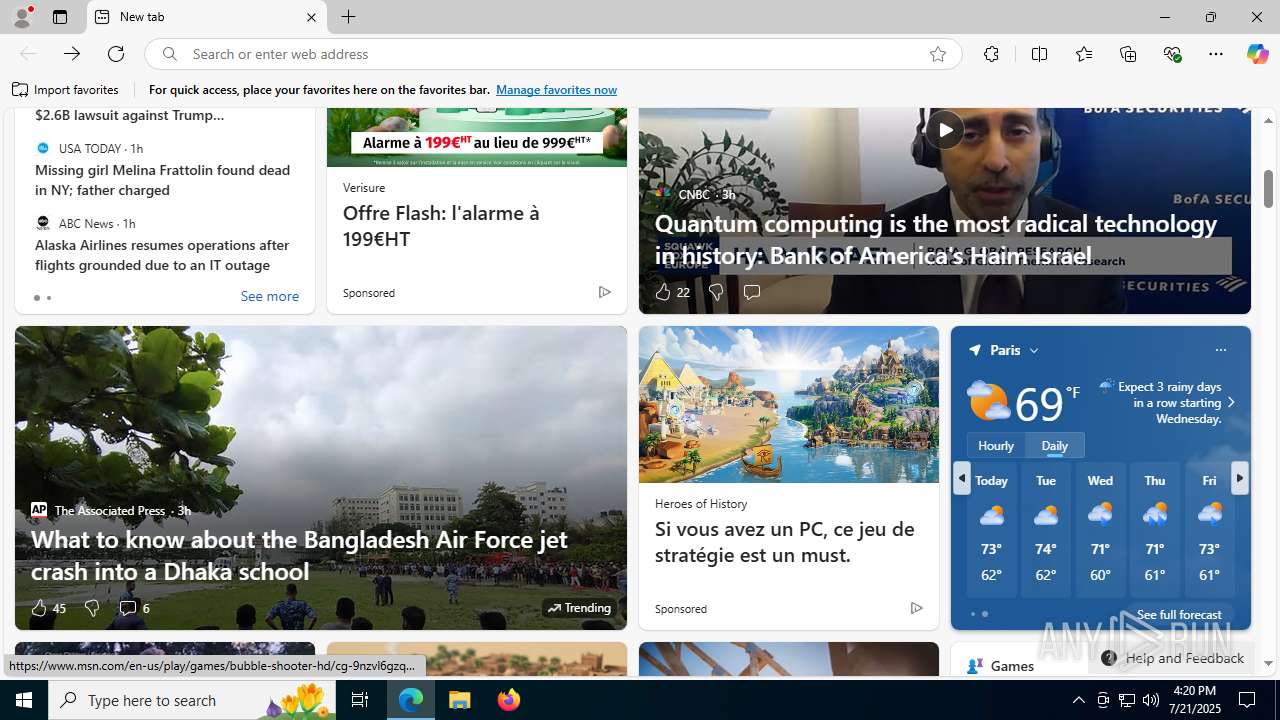Select the Today forecast column

[991, 529]
